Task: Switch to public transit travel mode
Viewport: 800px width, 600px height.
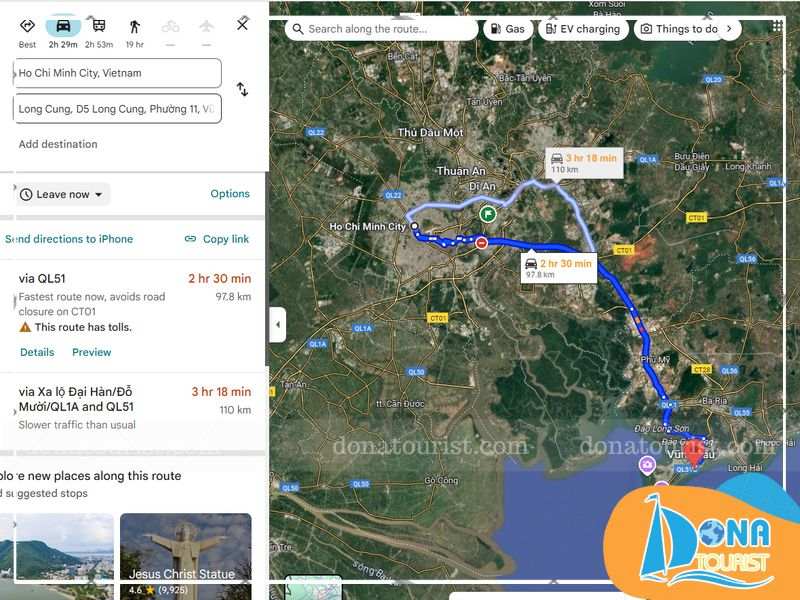Action: 98,26
